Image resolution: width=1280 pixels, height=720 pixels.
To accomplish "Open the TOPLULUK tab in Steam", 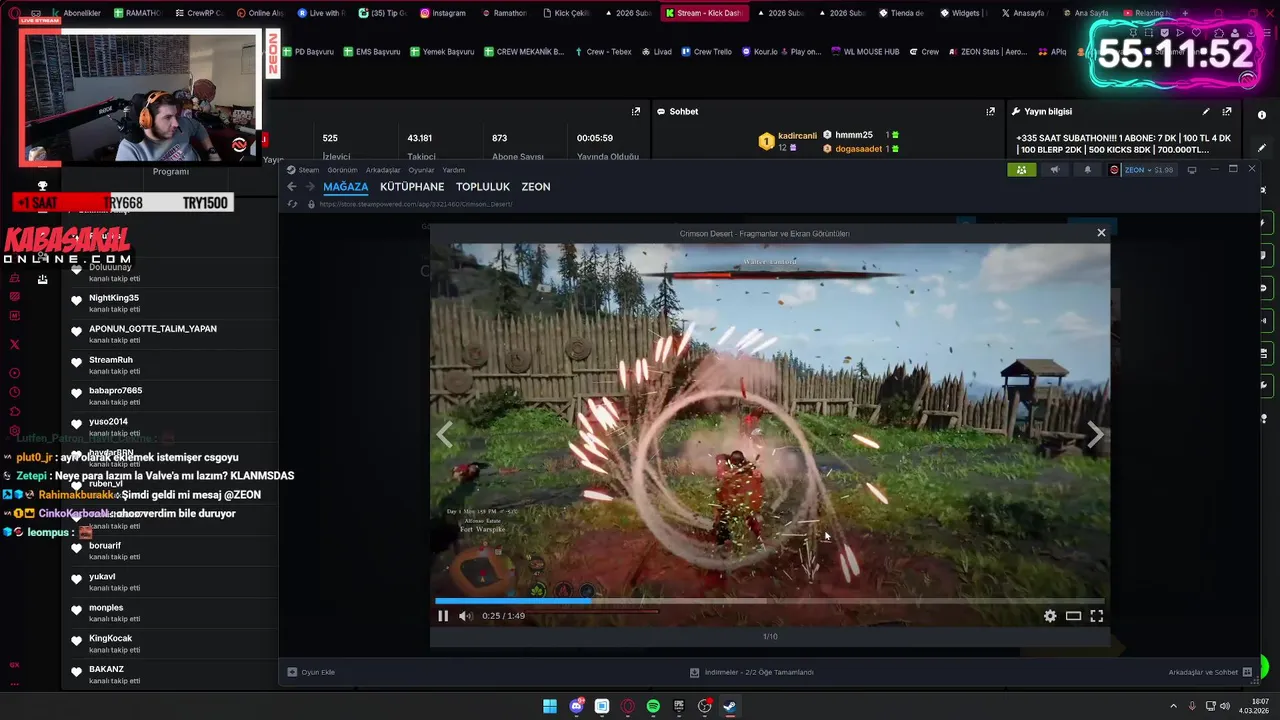I will (483, 187).
